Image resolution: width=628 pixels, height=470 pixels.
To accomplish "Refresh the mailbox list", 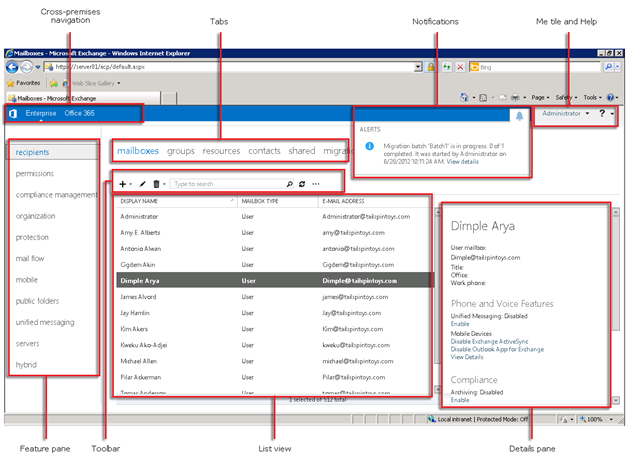I will 302,184.
